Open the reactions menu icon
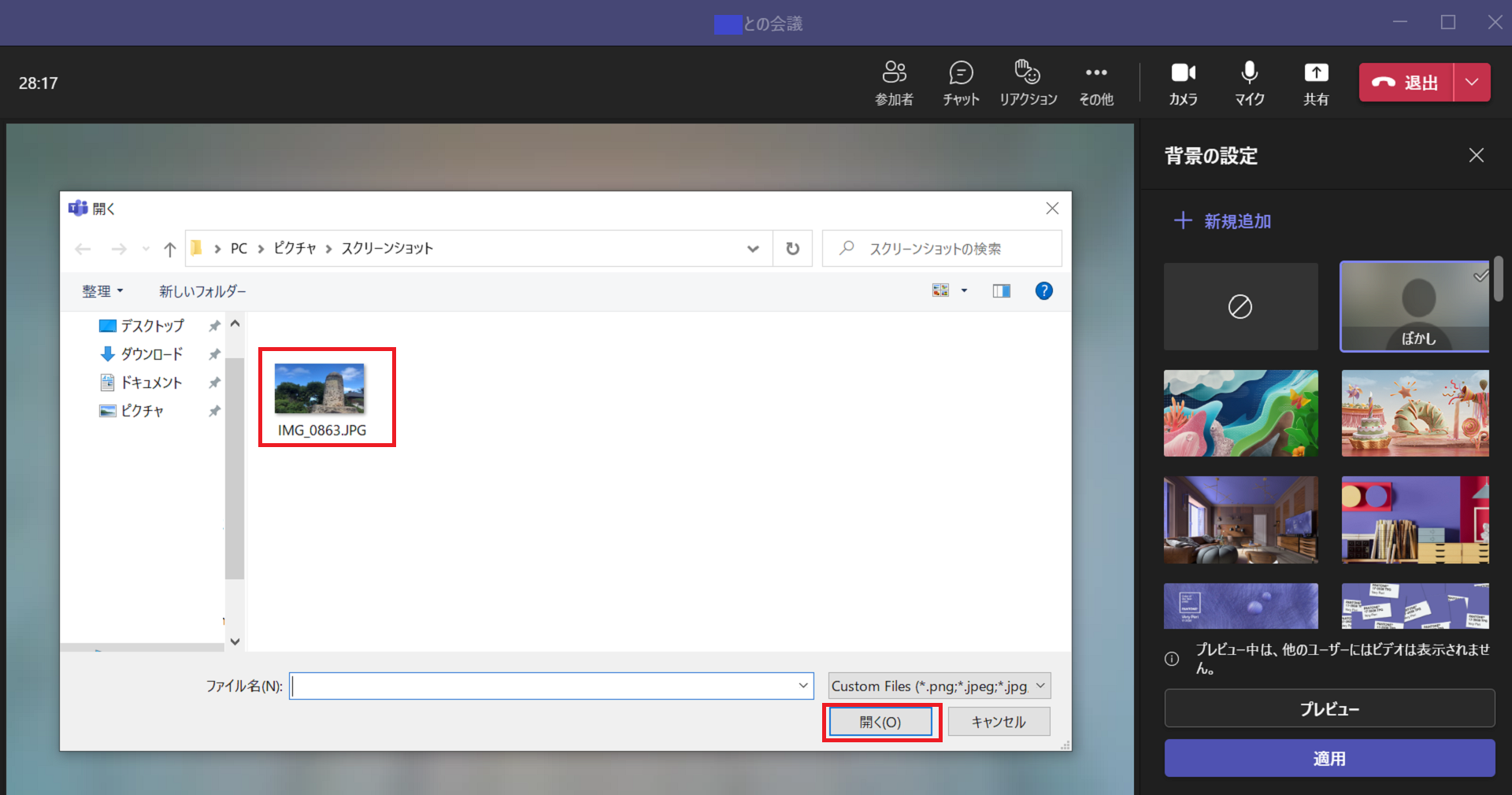The width and height of the screenshot is (1512, 795). pos(1028,73)
